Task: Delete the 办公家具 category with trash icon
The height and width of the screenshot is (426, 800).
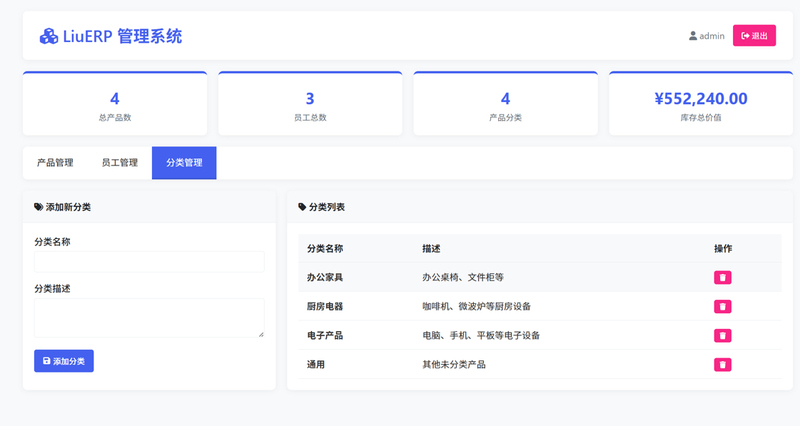Action: [x=722, y=277]
